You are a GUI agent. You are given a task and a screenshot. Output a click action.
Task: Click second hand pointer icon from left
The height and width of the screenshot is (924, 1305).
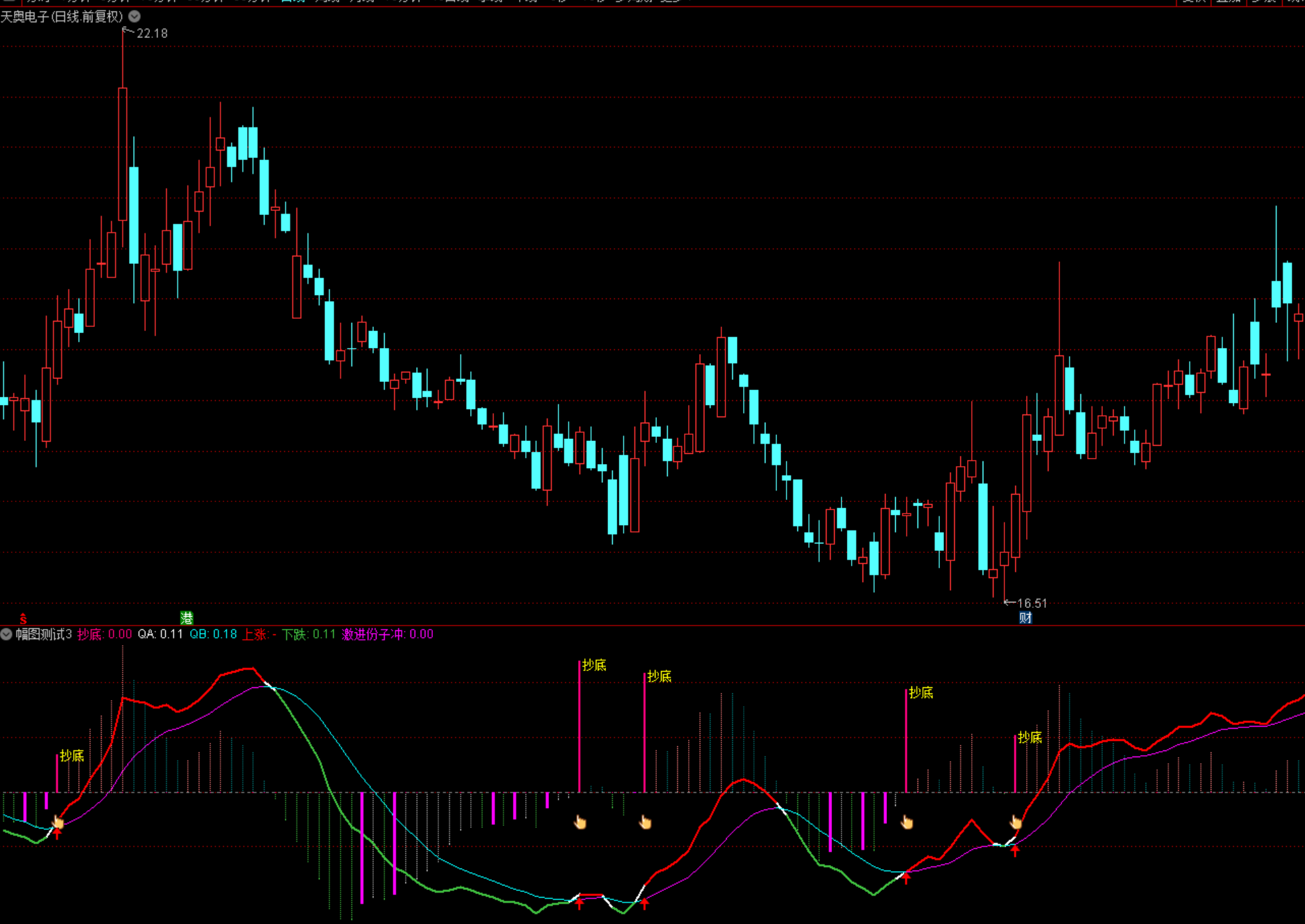pyautogui.click(x=580, y=823)
